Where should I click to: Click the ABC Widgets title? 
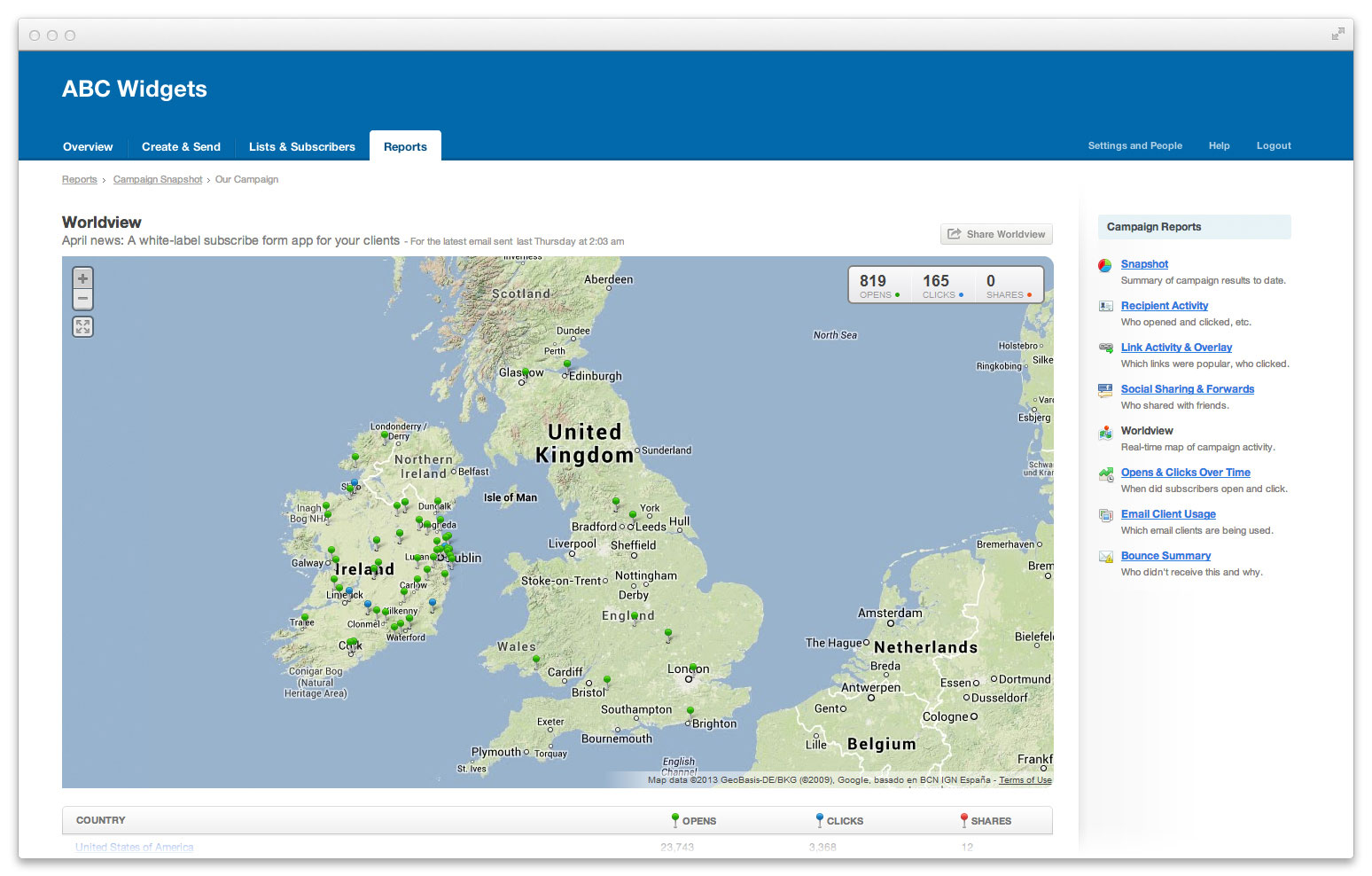click(x=135, y=89)
